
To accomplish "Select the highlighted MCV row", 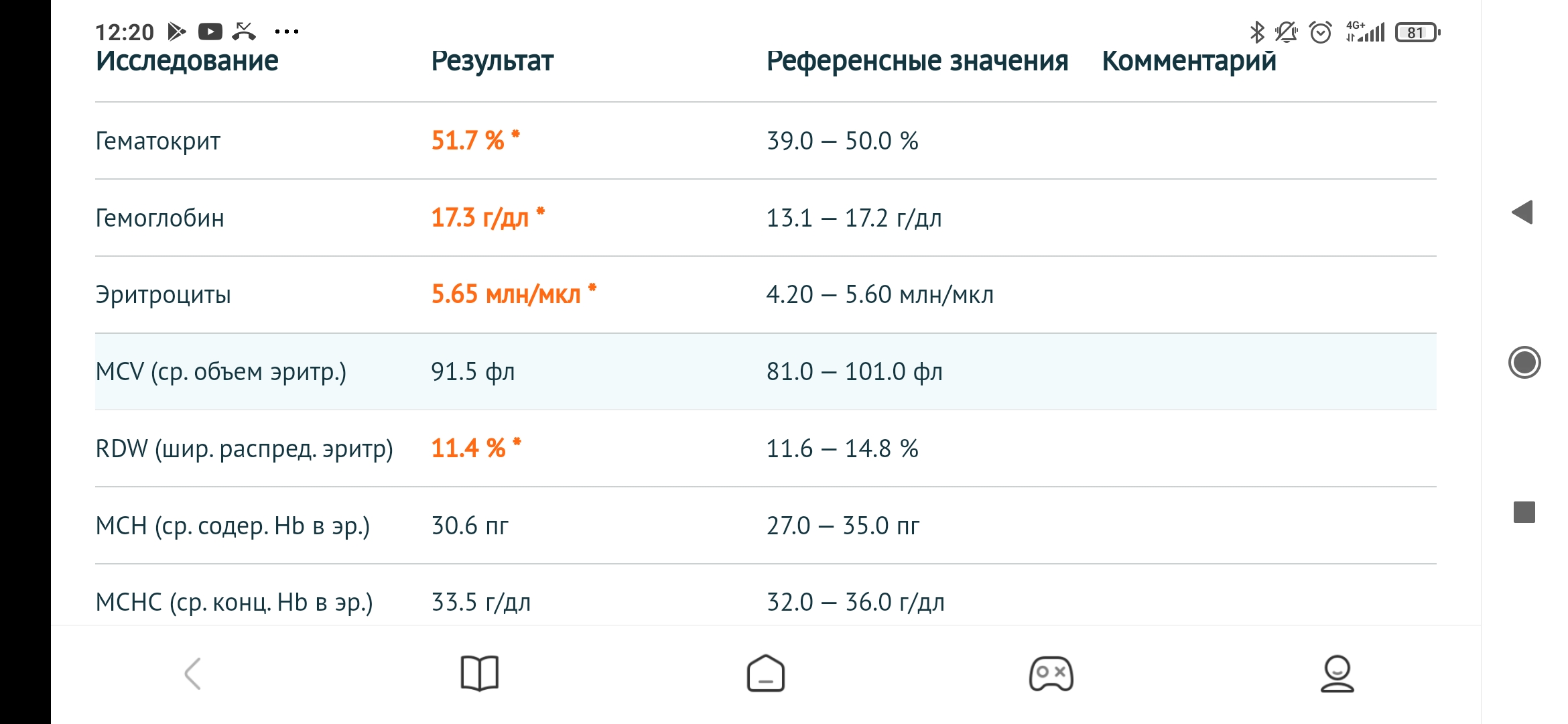I will pyautogui.click(x=766, y=371).
